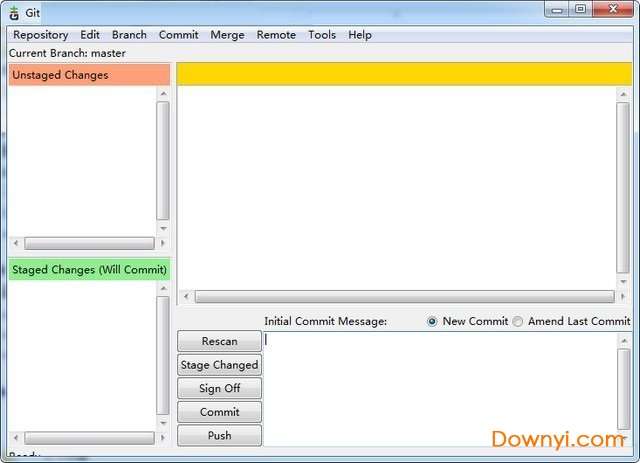640x463 pixels.
Task: Click left arrow of diff pane horizontal scrollbar
Action: (x=186, y=296)
